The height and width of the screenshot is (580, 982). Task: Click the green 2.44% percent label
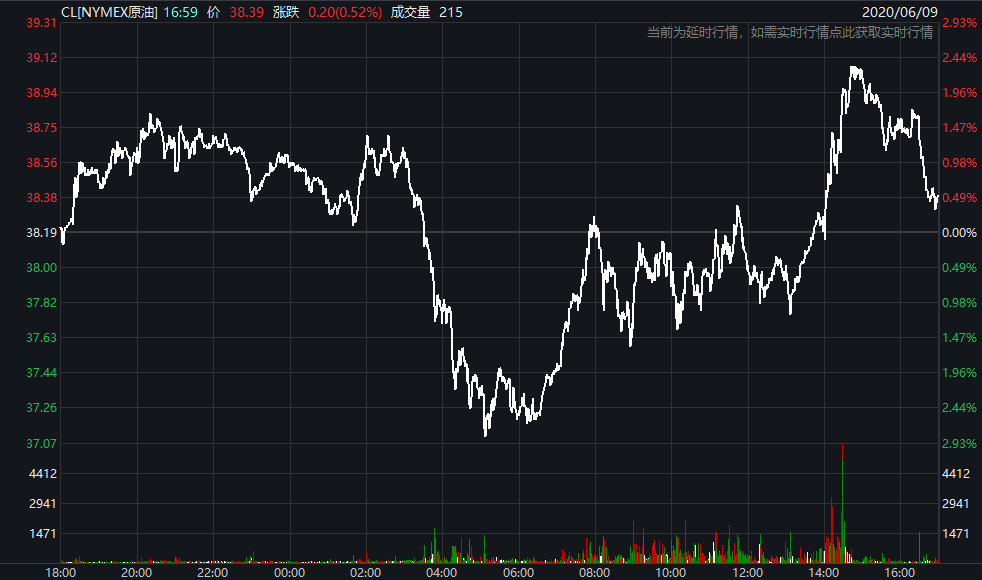click(959, 408)
